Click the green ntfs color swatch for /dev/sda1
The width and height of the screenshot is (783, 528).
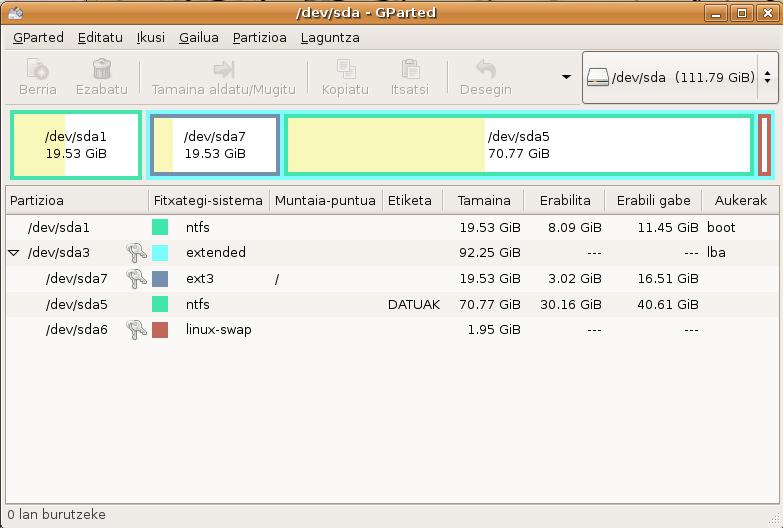pos(160,227)
